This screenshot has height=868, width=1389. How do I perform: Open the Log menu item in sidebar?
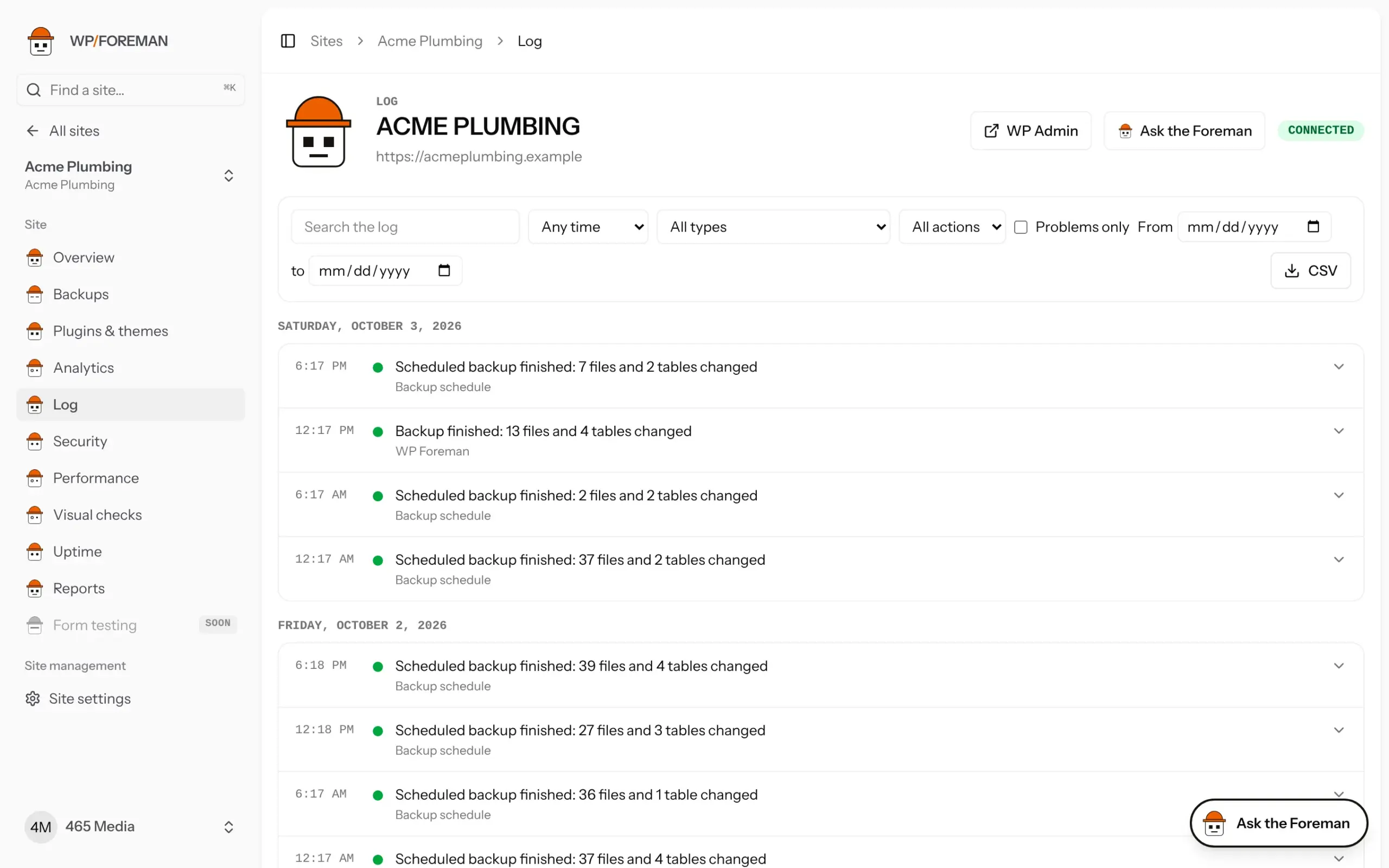[131, 405]
